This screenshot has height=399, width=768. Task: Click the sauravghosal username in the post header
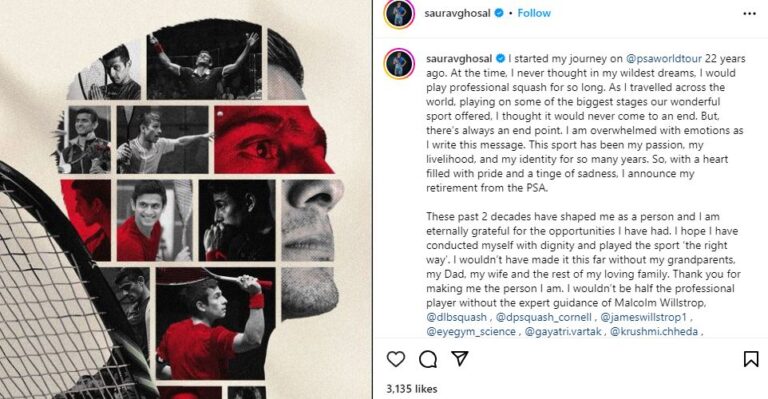click(457, 13)
